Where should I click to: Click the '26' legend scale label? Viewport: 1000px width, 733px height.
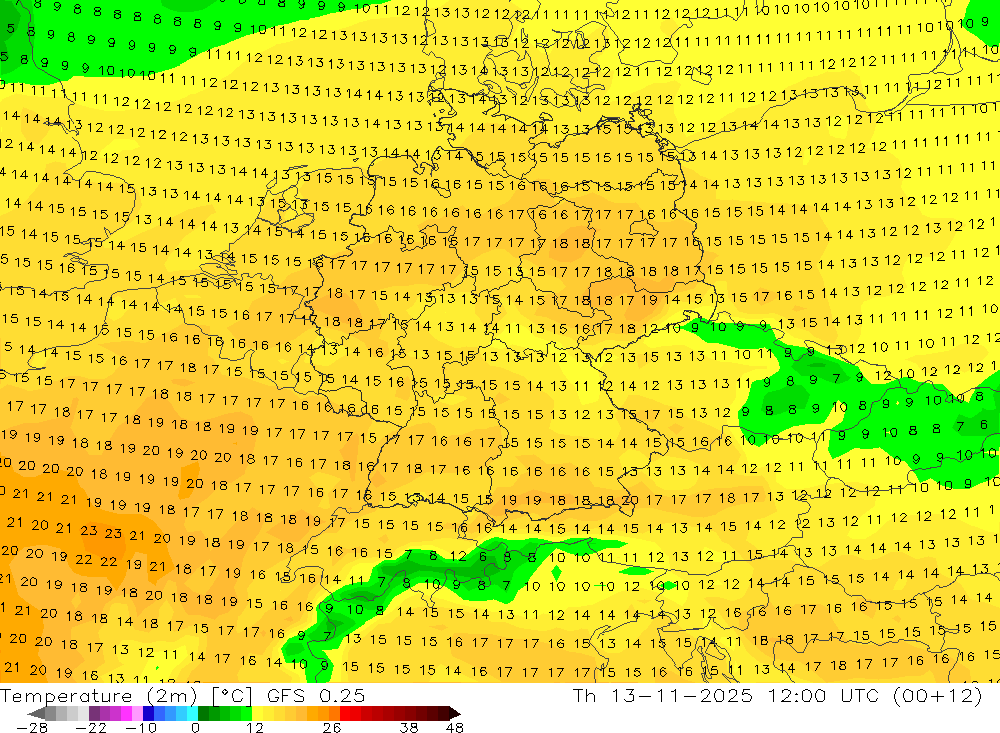click(332, 727)
